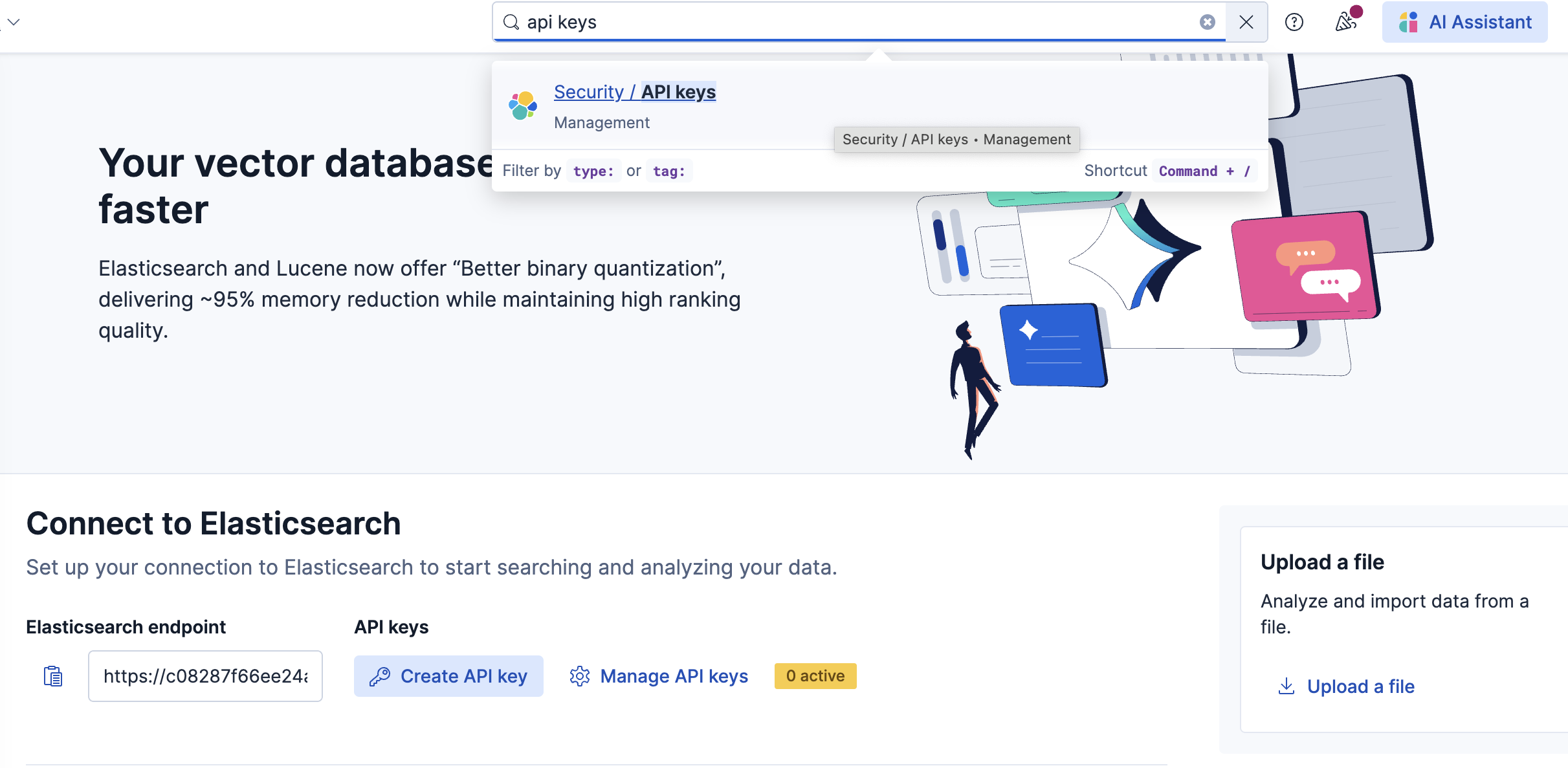Click the tag: filter suggestion

pyautogui.click(x=668, y=171)
